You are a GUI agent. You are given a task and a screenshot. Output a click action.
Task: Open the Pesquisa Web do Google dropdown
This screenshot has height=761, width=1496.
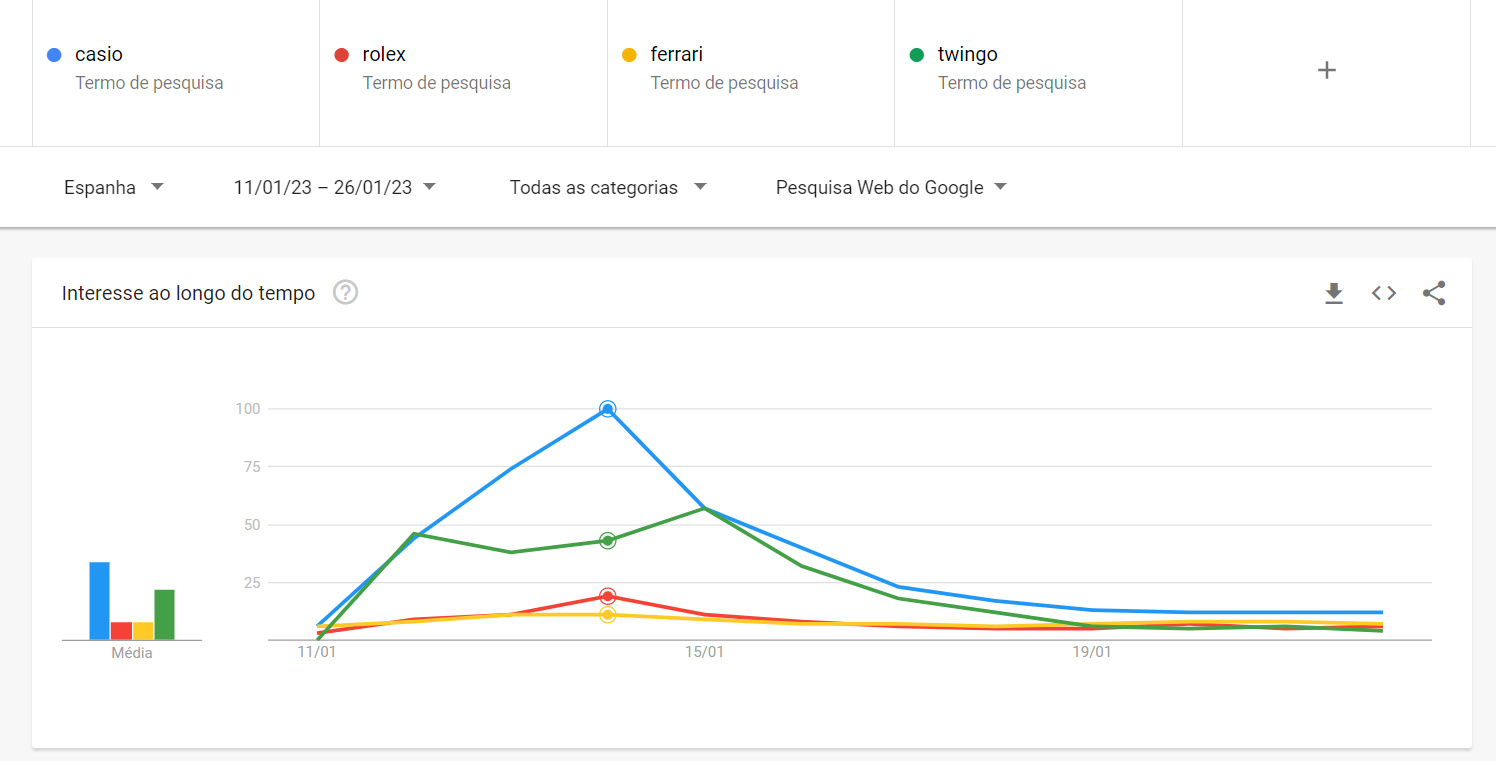coord(891,187)
